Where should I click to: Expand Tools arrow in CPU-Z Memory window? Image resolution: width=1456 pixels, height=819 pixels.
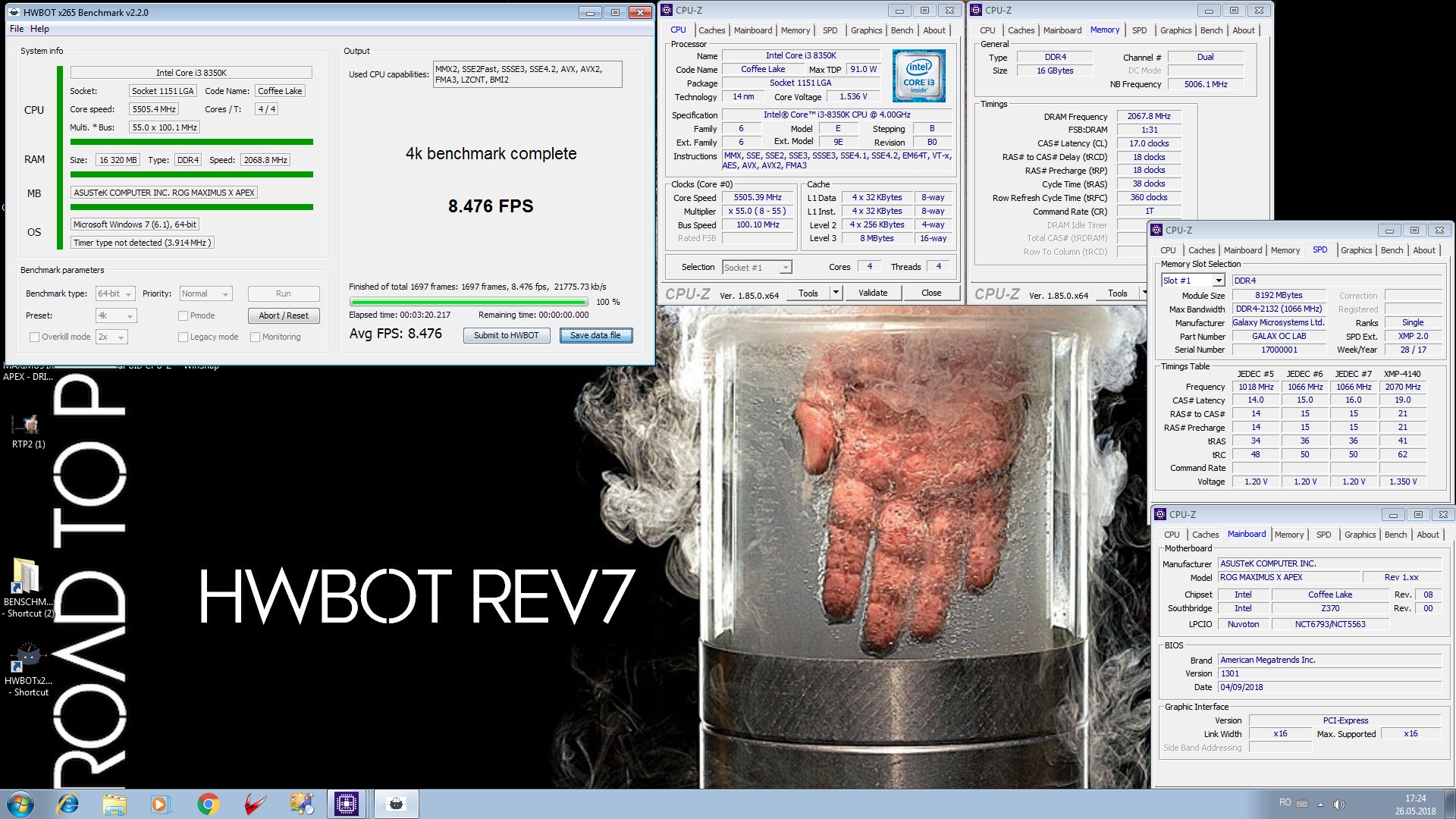1144,293
